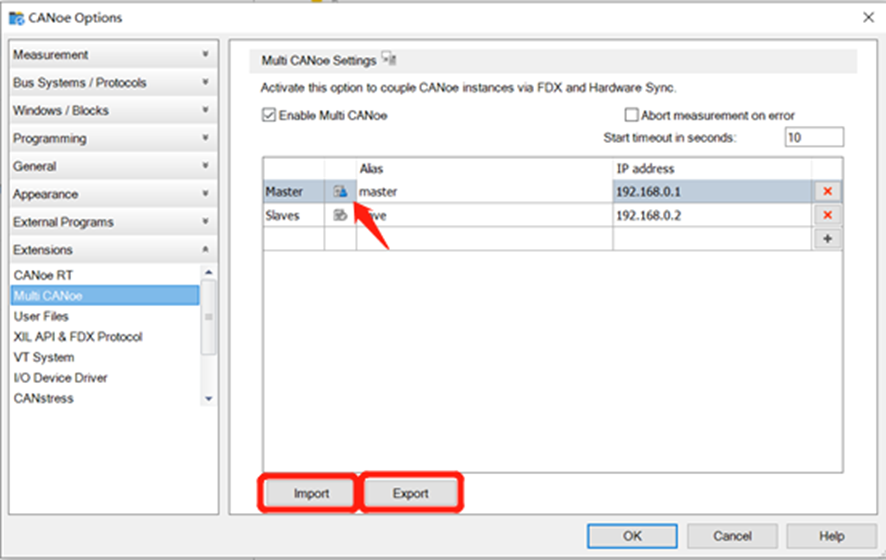
Task: Click the Import button
Action: 311,493
